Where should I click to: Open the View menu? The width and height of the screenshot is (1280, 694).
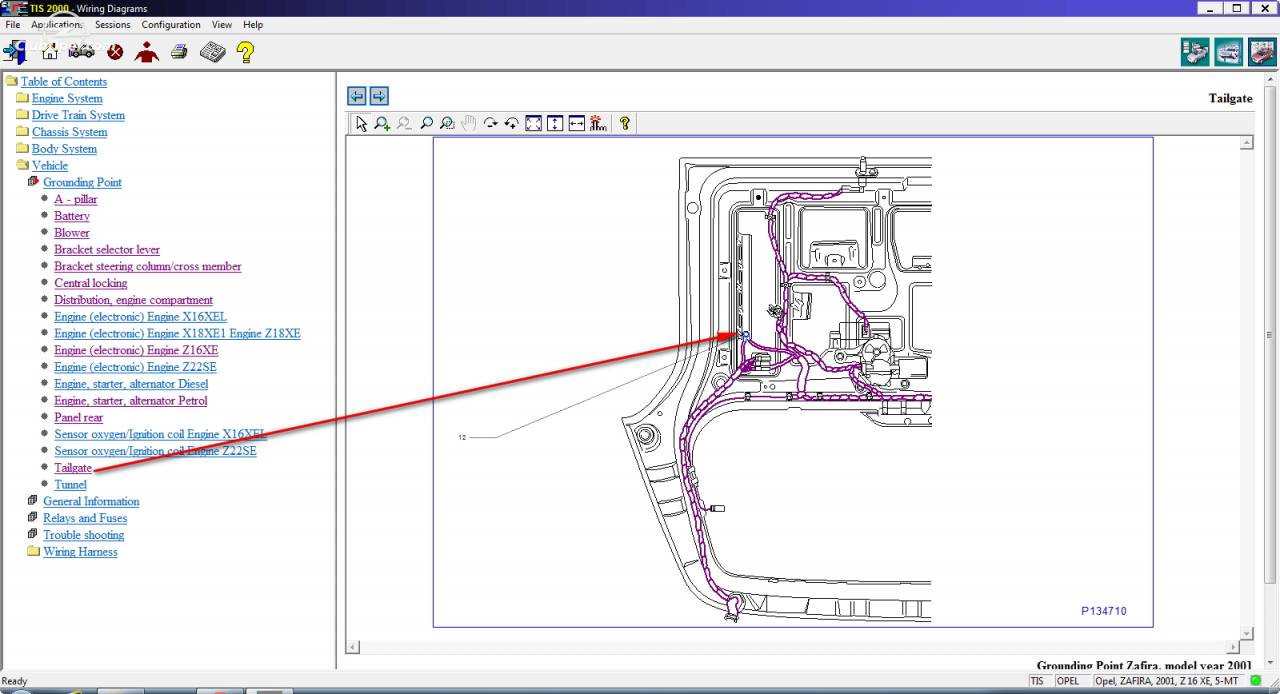point(222,24)
